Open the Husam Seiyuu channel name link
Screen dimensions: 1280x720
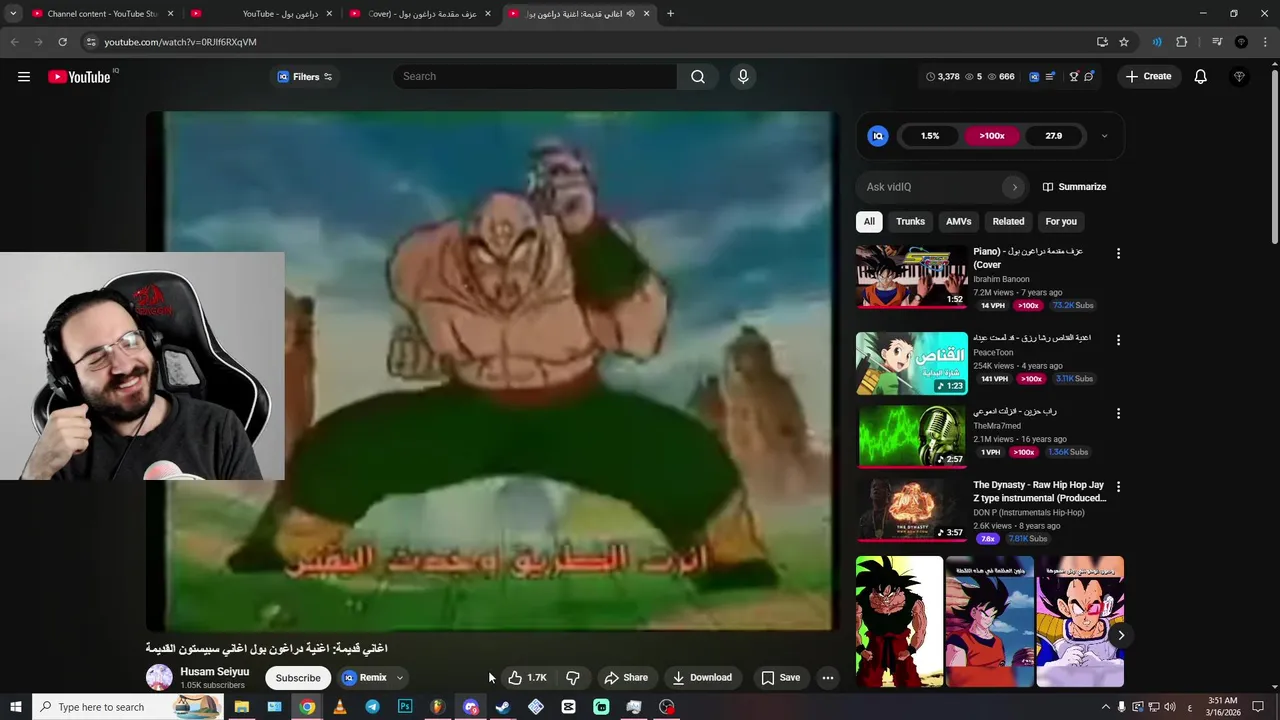pos(214,672)
